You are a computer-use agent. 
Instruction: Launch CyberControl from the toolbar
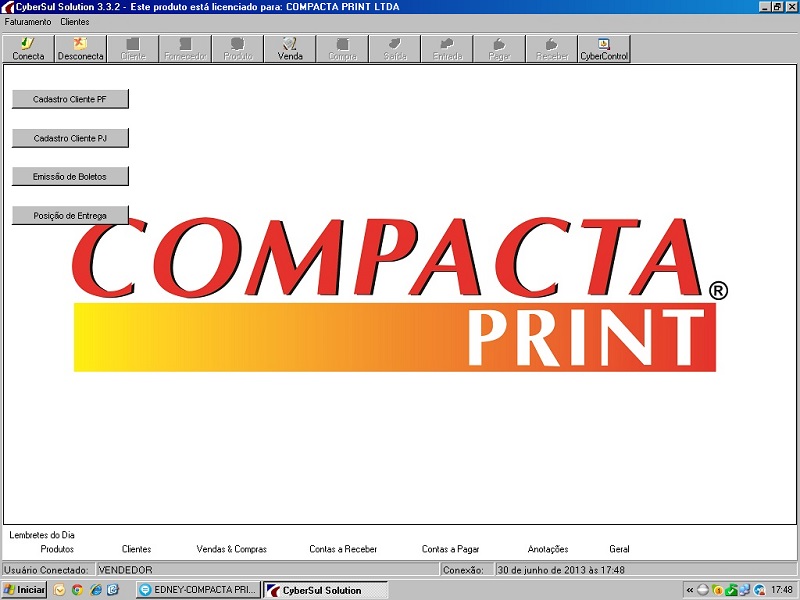click(x=604, y=49)
